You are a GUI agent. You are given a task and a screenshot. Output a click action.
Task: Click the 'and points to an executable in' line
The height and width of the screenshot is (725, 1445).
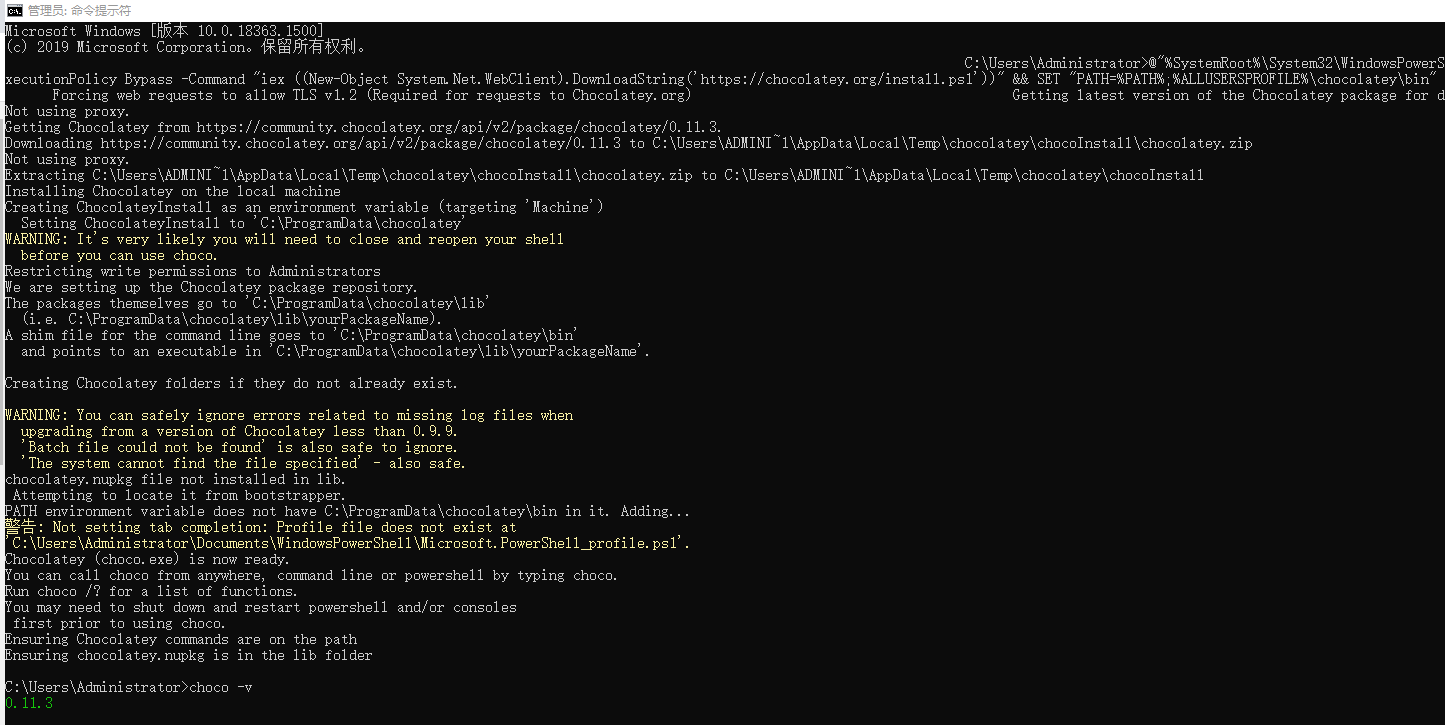pyautogui.click(x=335, y=351)
